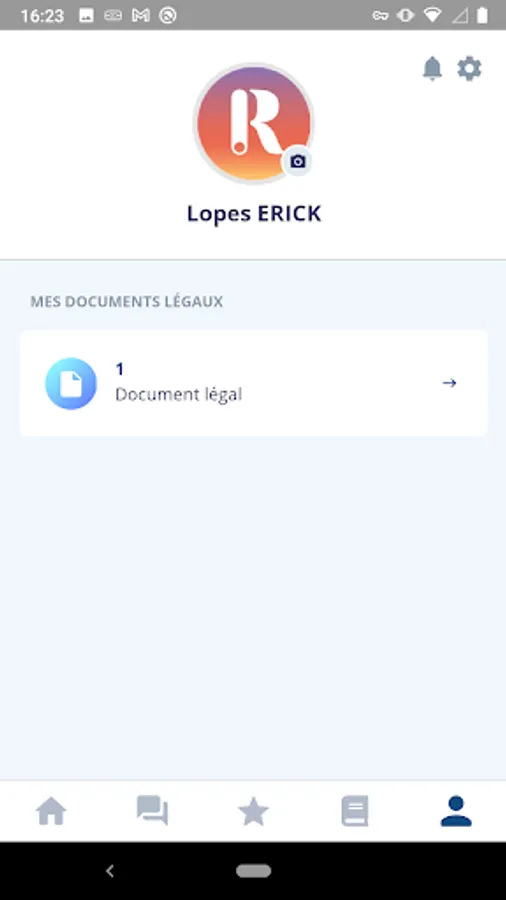The width and height of the screenshot is (506, 900).
Task: Tap the clock showing 16:23
Action: pyautogui.click(x=42, y=15)
